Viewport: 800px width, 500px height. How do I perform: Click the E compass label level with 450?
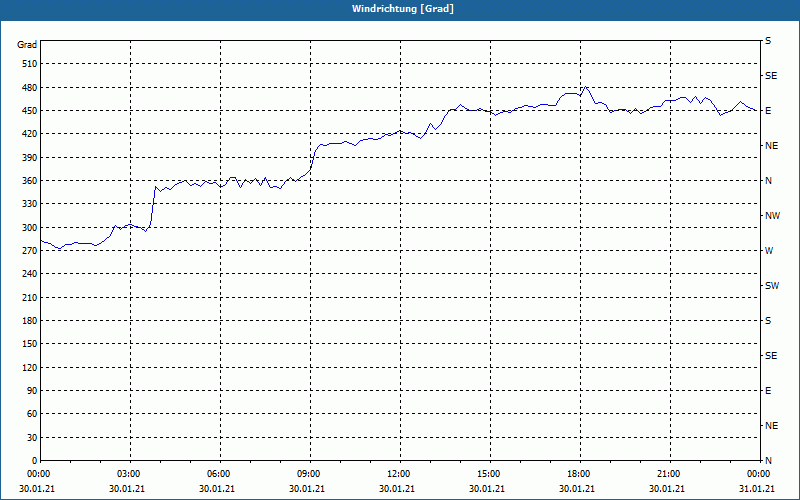point(768,111)
